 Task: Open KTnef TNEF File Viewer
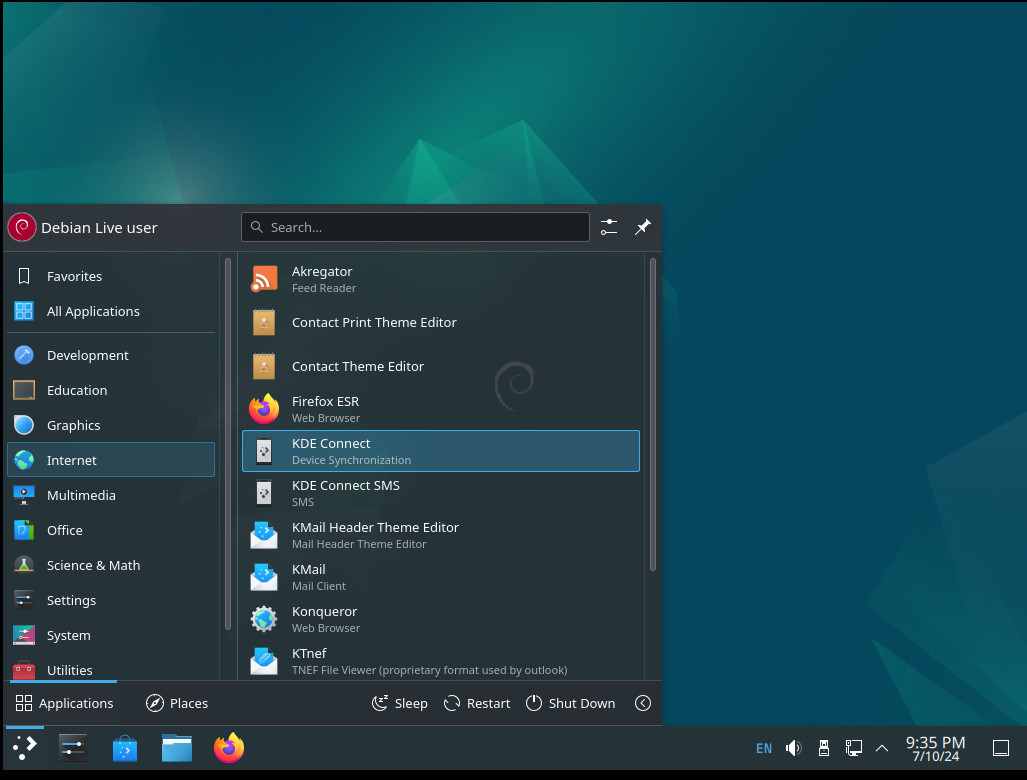tap(441, 661)
